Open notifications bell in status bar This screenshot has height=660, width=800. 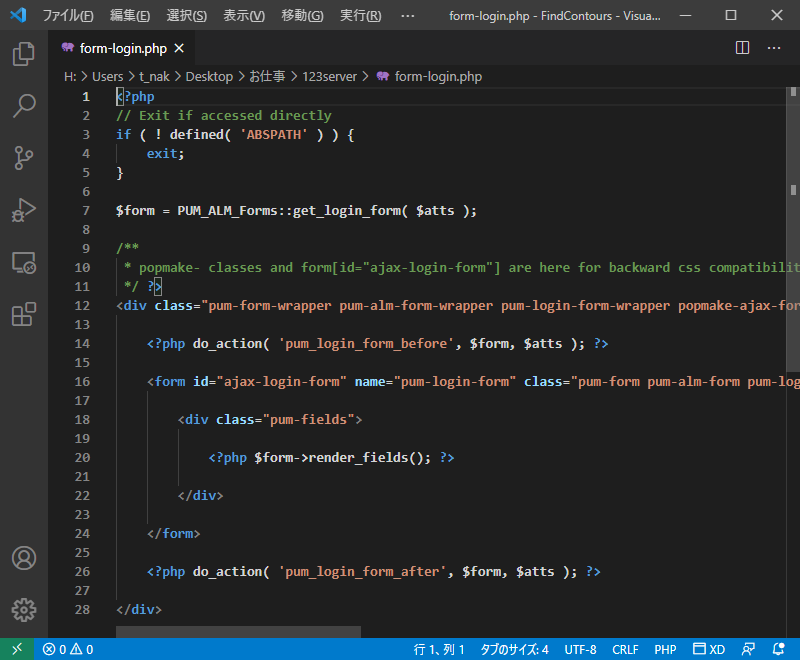point(779,649)
